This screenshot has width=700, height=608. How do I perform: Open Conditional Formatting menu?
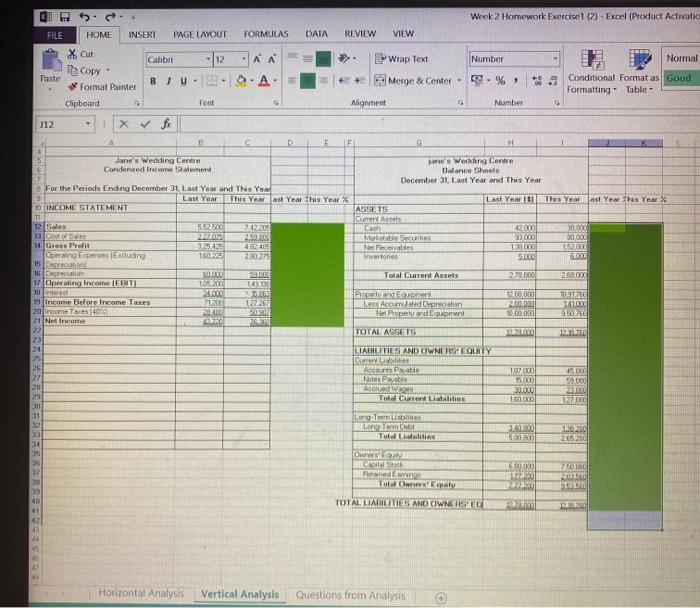[592, 72]
